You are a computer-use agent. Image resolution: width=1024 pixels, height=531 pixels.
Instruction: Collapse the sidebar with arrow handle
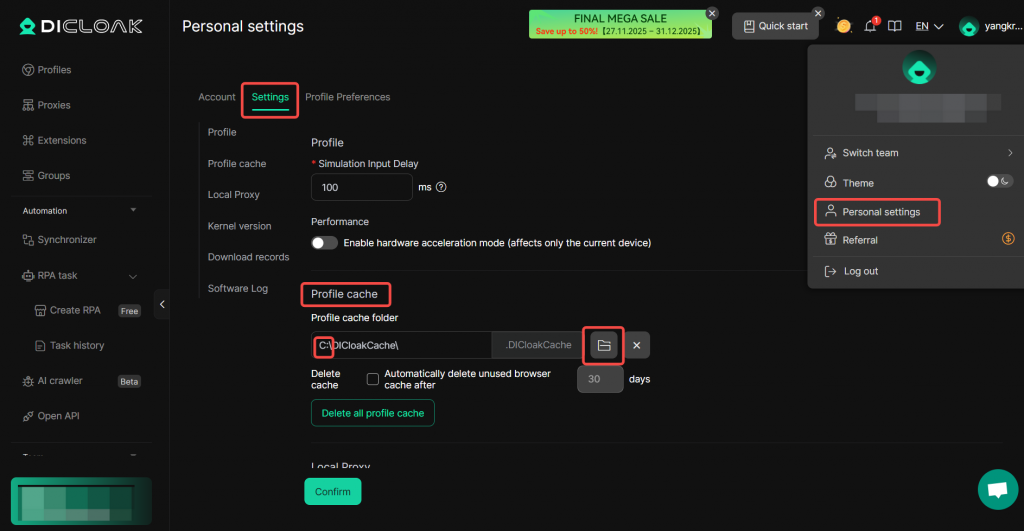coord(162,303)
